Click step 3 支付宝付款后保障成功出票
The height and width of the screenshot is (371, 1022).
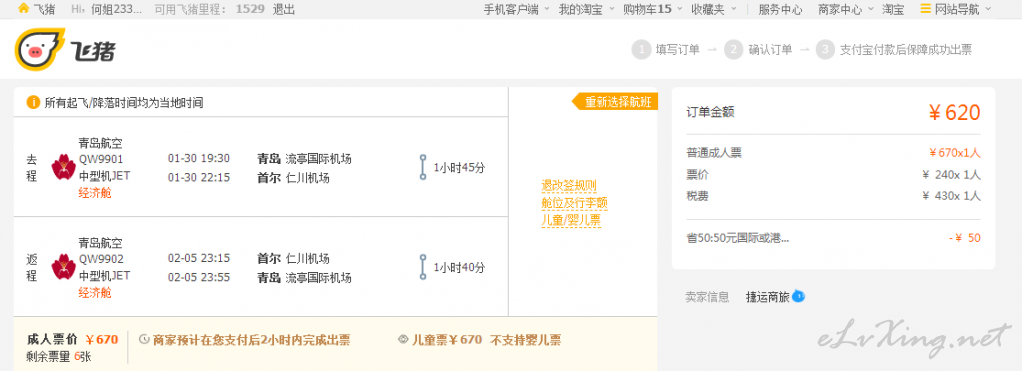894,50
